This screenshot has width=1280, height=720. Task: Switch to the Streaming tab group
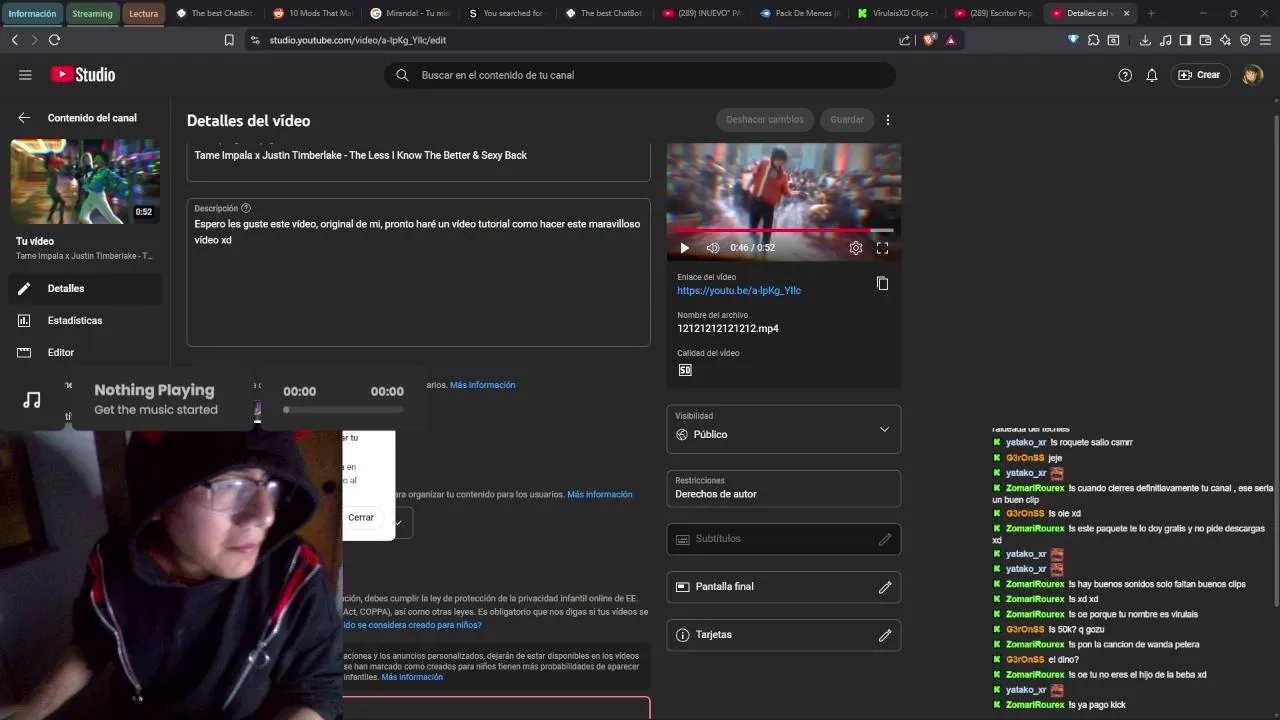tap(92, 14)
